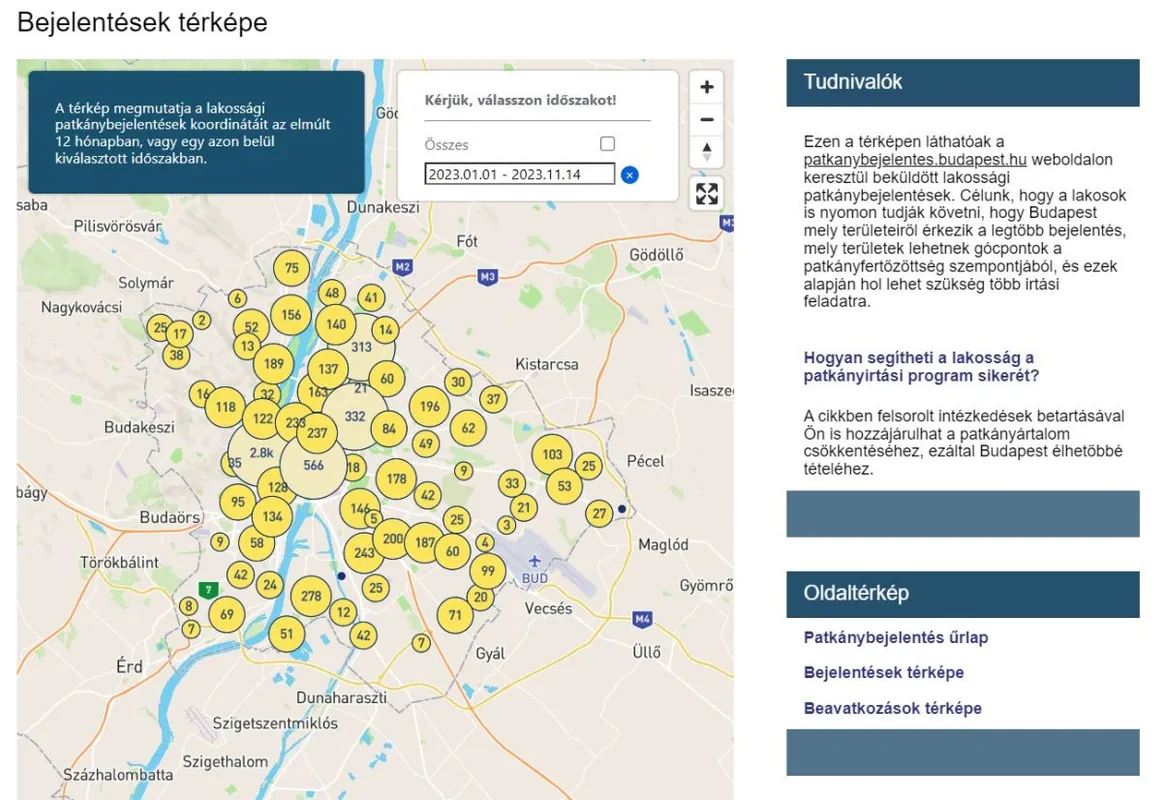
Task: Open Bejelentések térképe from sitemap
Action: [883, 672]
